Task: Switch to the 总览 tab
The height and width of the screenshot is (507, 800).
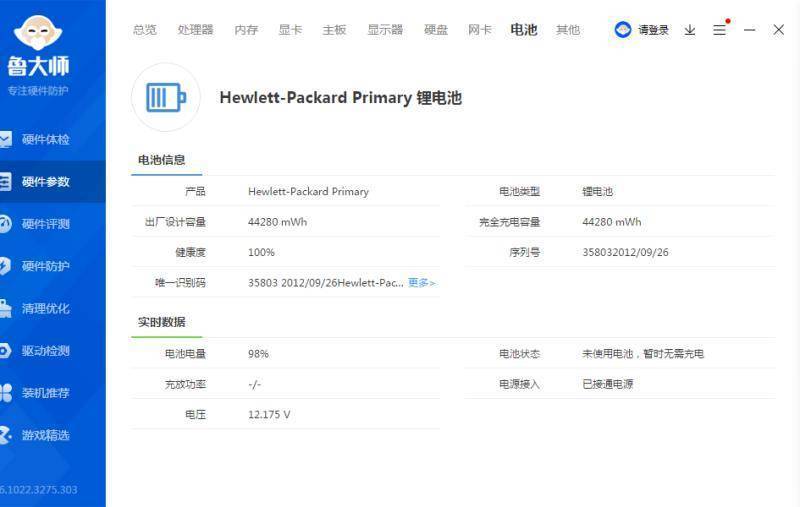Action: pyautogui.click(x=145, y=30)
